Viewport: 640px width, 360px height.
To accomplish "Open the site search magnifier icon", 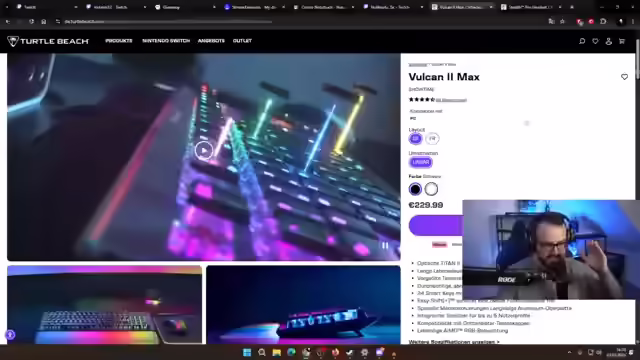I will (582, 41).
